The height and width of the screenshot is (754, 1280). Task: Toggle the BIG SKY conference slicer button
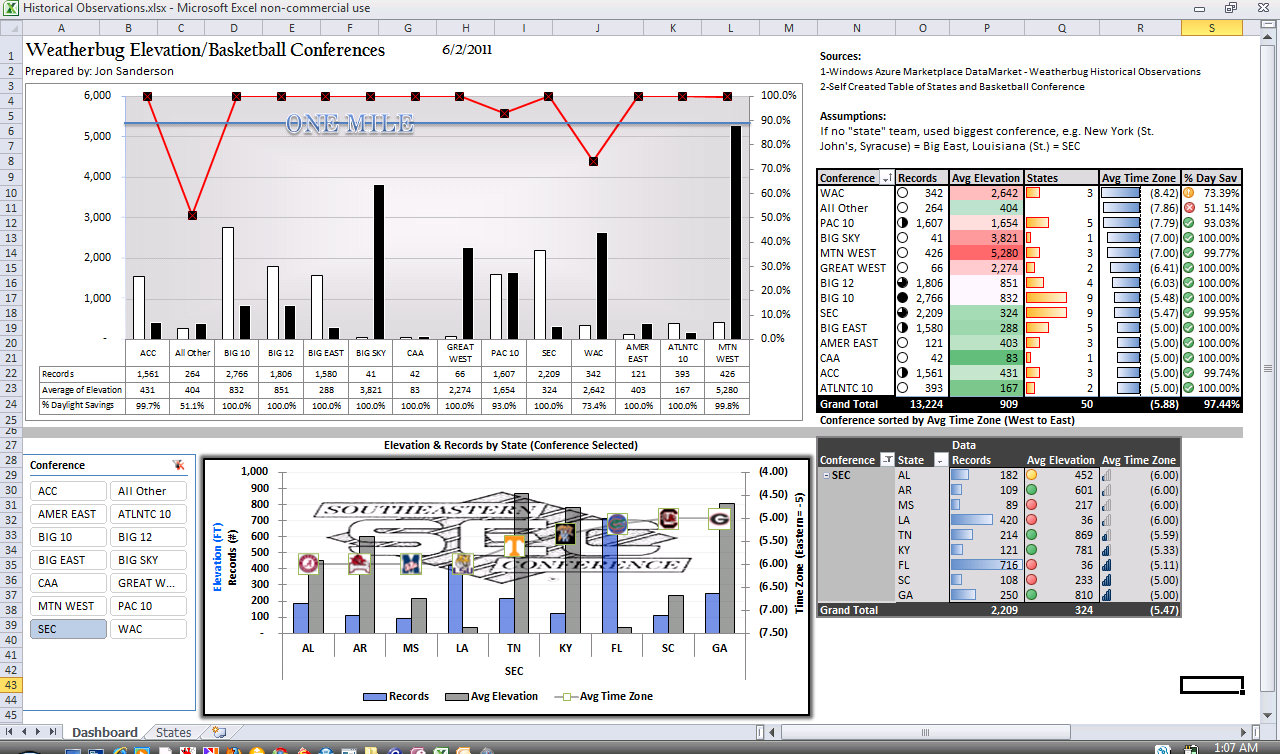coord(148,560)
